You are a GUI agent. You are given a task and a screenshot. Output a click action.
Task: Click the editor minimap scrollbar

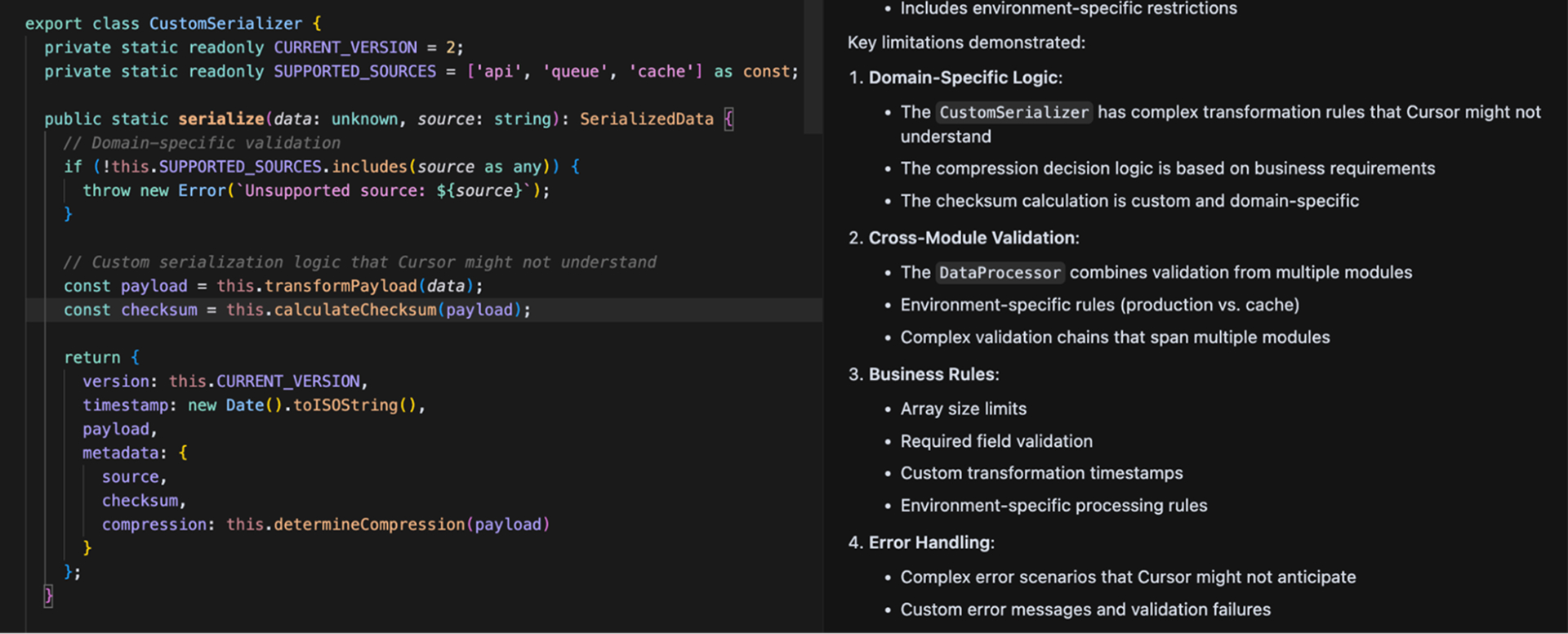(813, 65)
